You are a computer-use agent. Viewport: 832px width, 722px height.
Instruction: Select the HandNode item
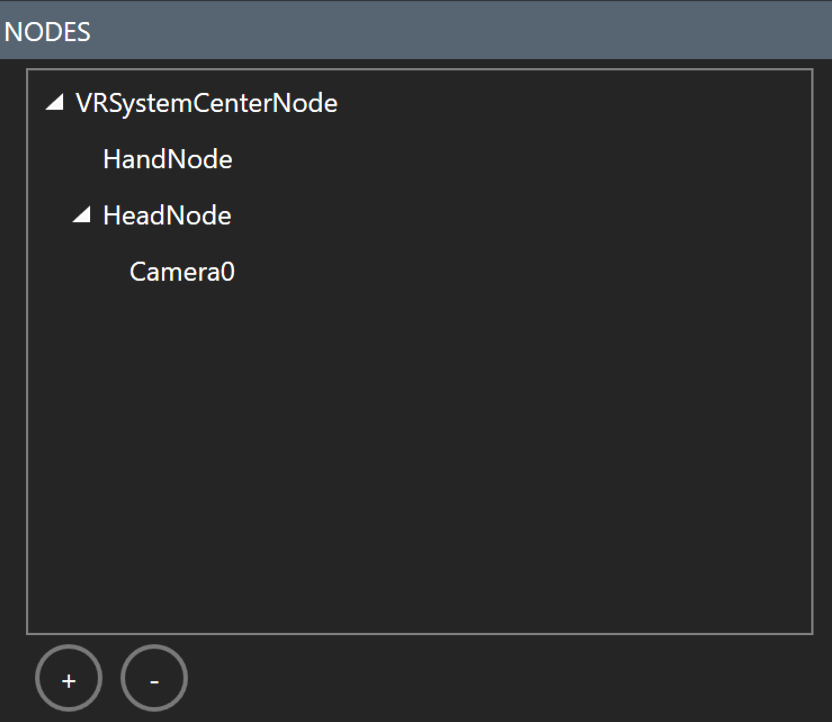tap(167, 159)
